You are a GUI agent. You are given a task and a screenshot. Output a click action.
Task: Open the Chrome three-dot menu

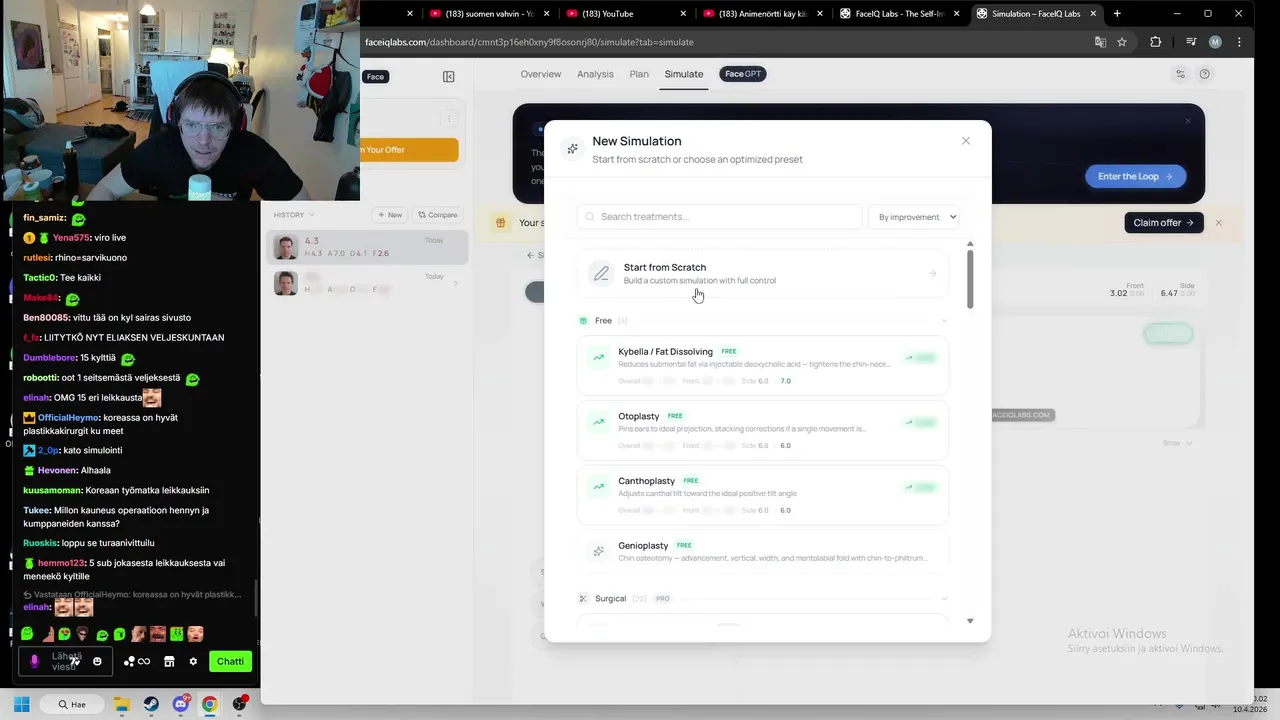1240,42
